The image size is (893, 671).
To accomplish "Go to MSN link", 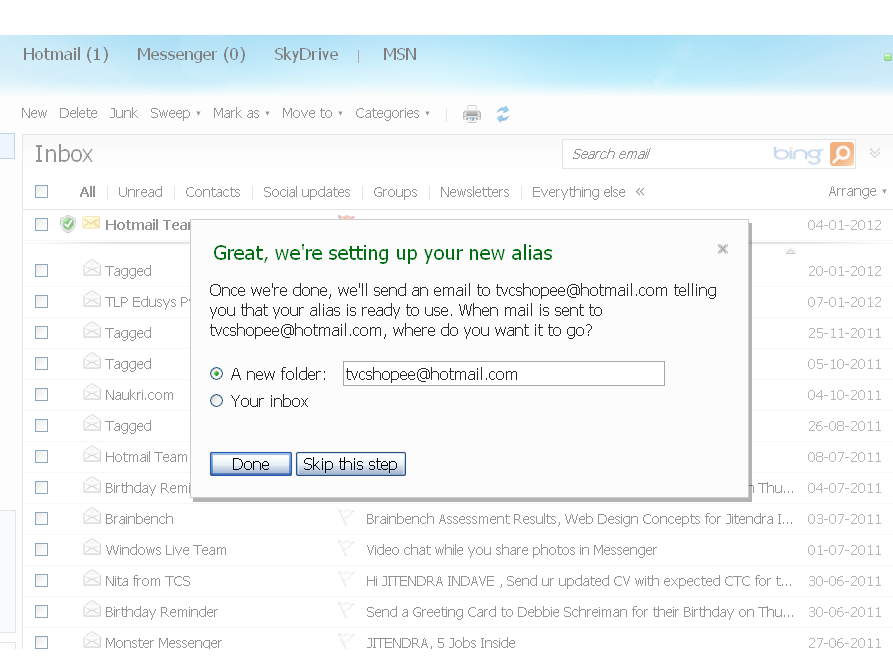I will [x=400, y=54].
